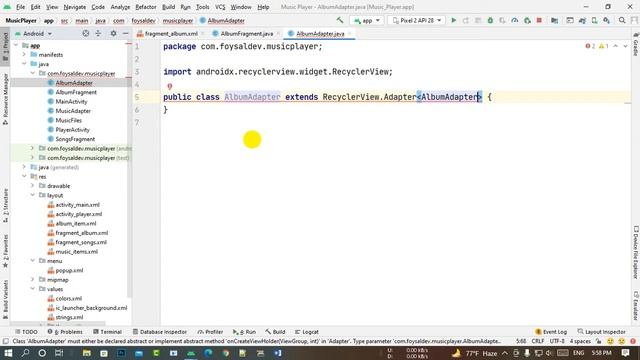Viewport: 640px width, 360px height.
Task: Open the VCS menu
Action: [220, 7]
